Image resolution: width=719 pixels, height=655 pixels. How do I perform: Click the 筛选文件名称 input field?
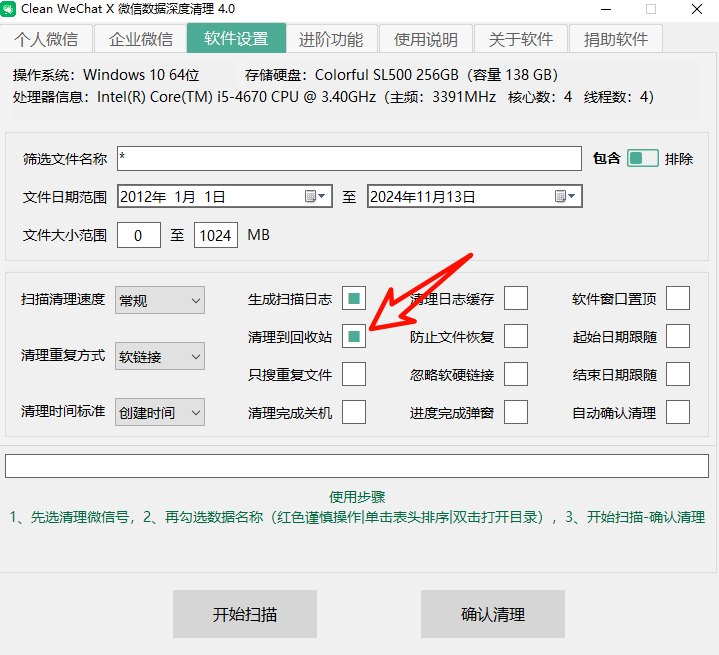click(x=349, y=159)
